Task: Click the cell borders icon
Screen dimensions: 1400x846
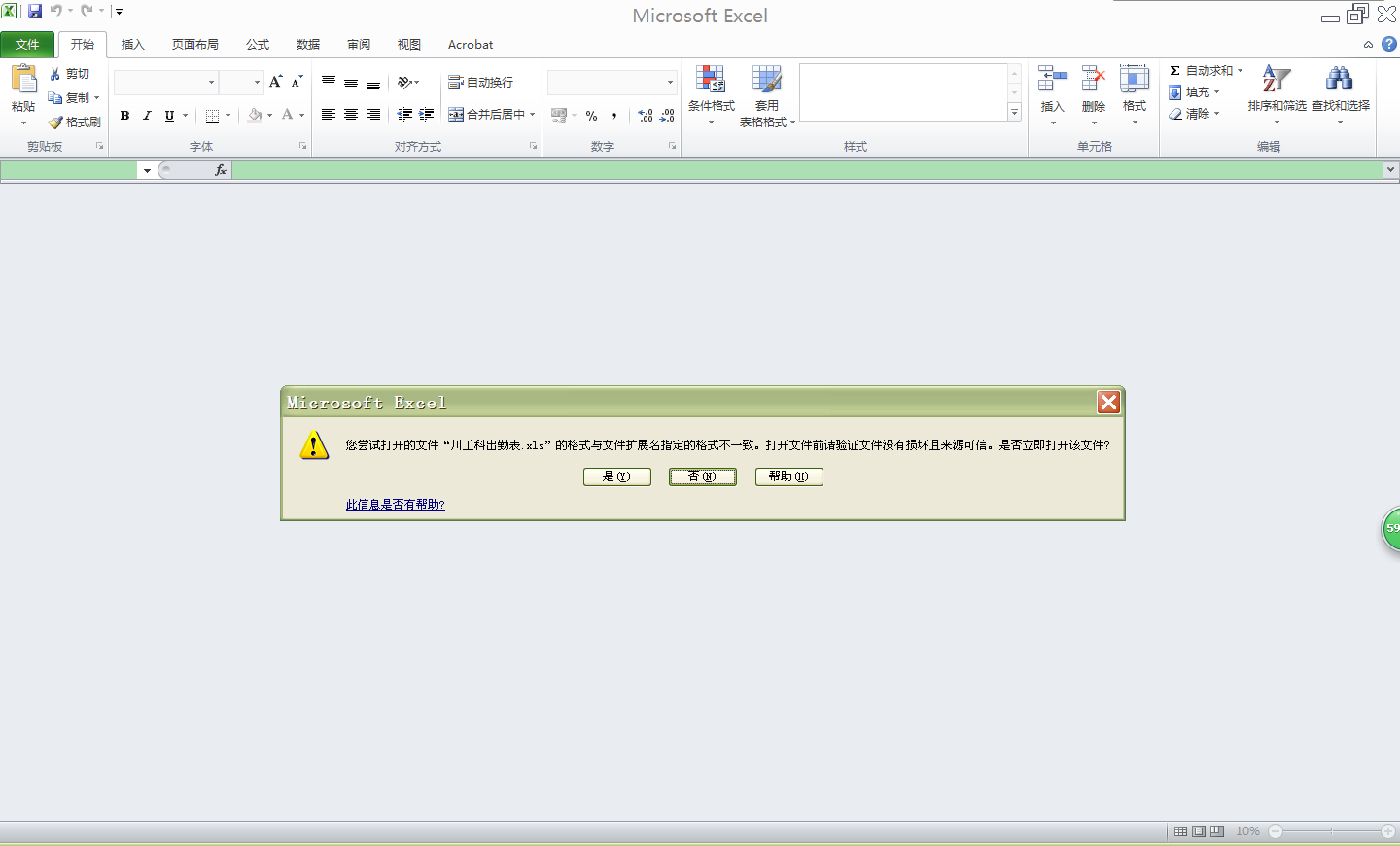Action: pyautogui.click(x=212, y=116)
